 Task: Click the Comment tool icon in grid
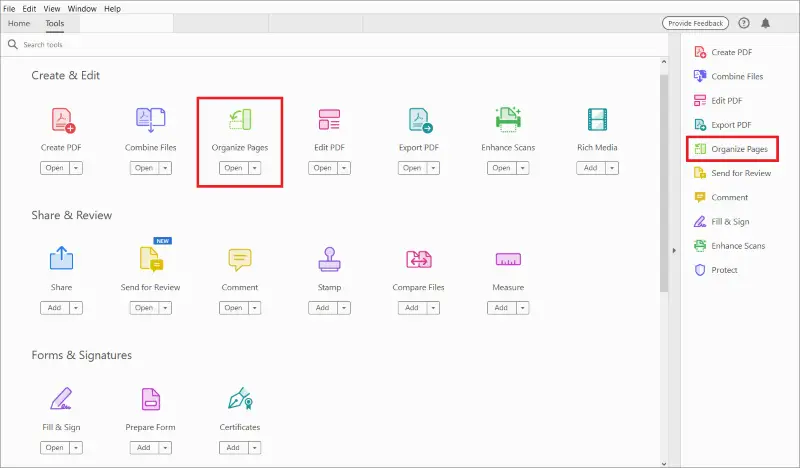tap(240, 259)
